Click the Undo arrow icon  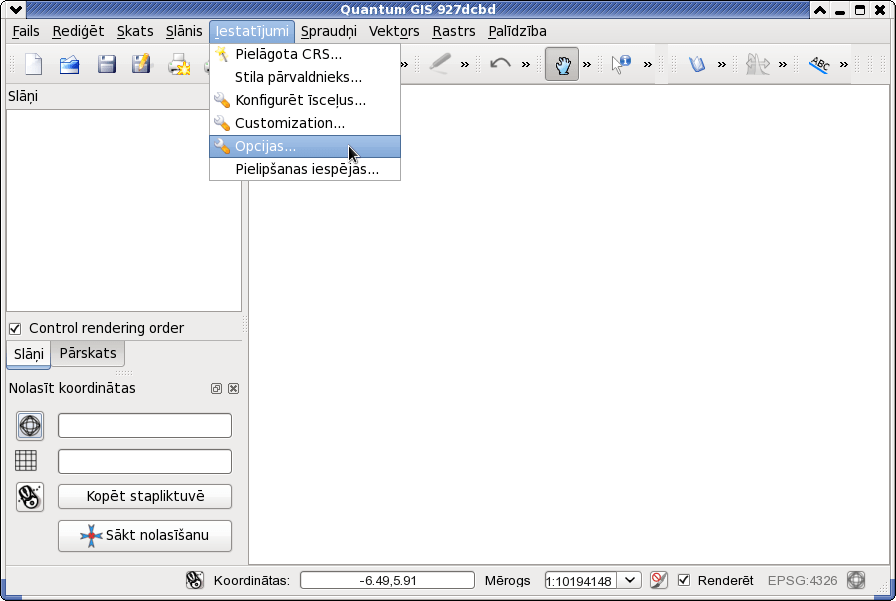click(x=501, y=63)
